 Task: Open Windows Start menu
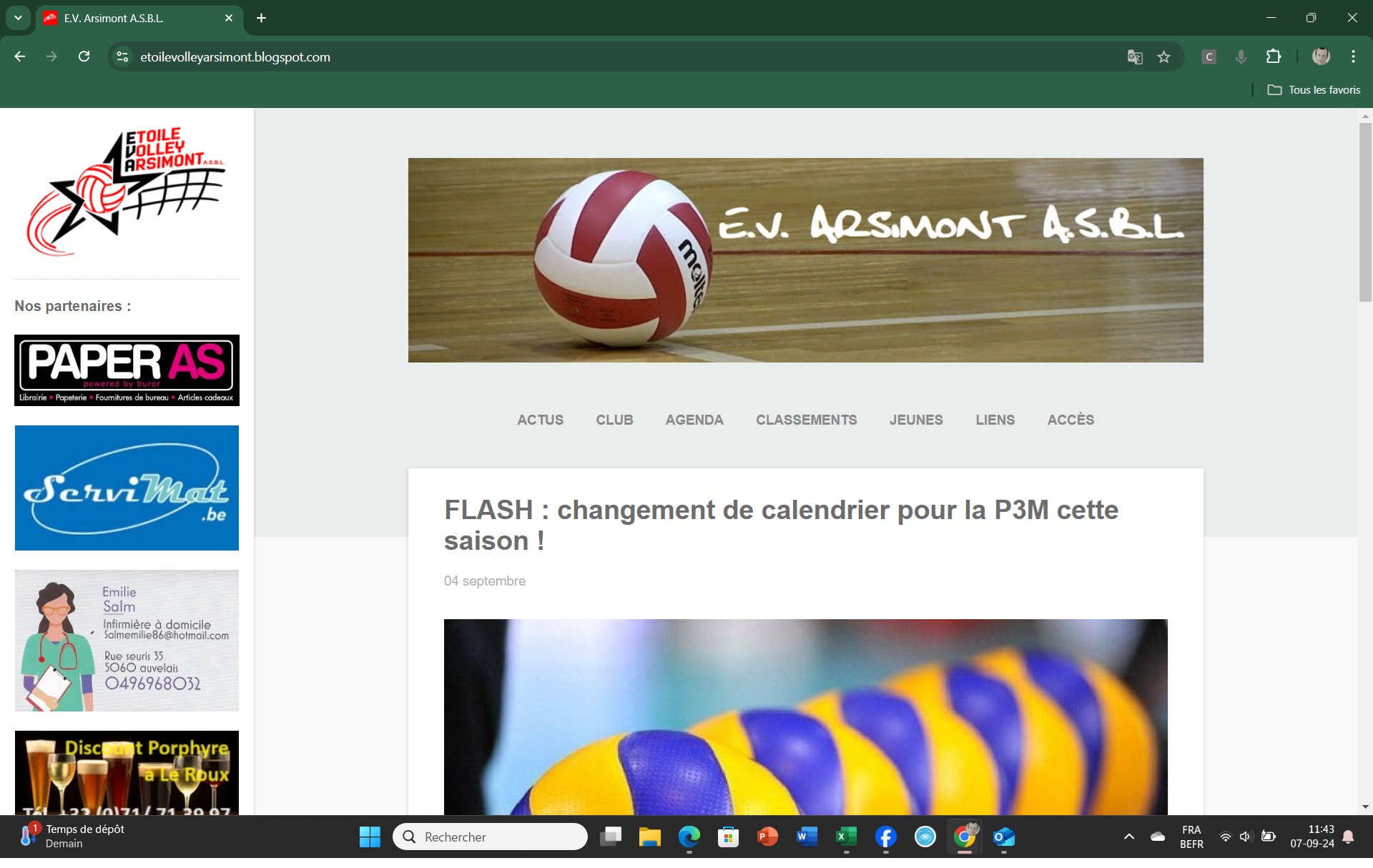(370, 837)
